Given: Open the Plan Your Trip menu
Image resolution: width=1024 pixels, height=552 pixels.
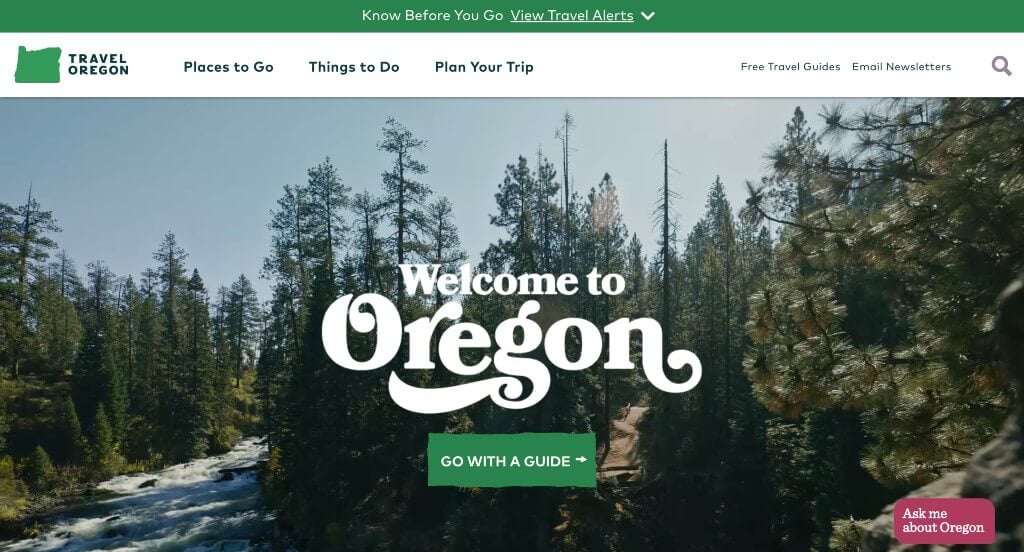Looking at the screenshot, I should click(x=484, y=67).
